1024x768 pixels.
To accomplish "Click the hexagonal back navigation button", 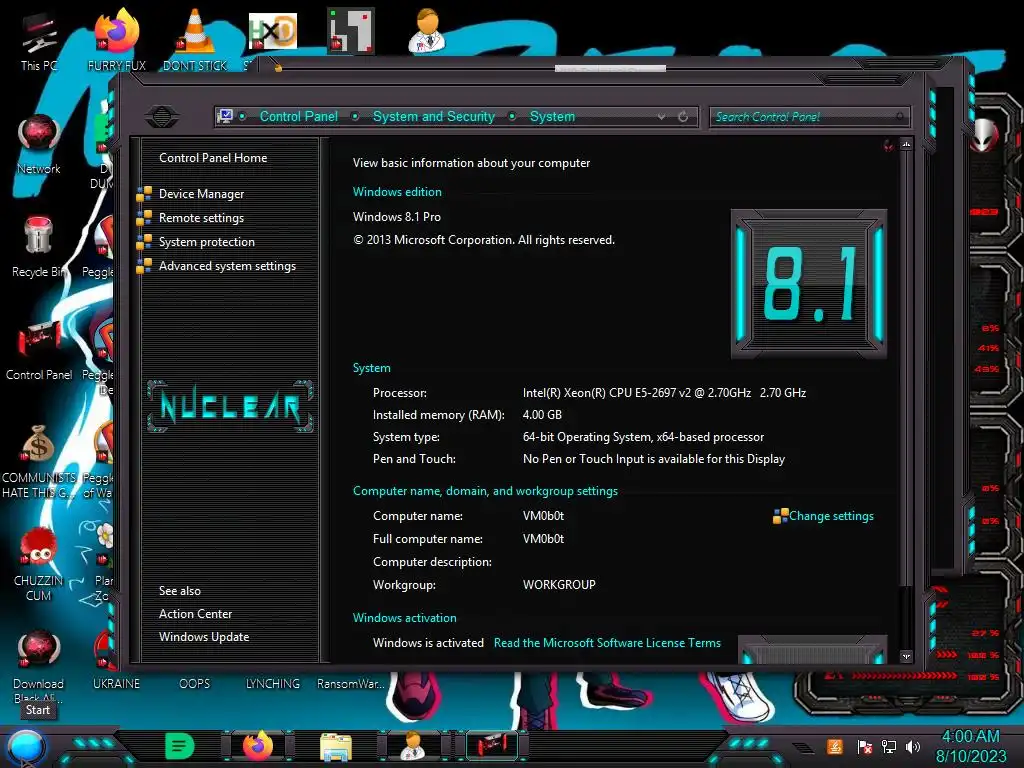I will 162,117.
